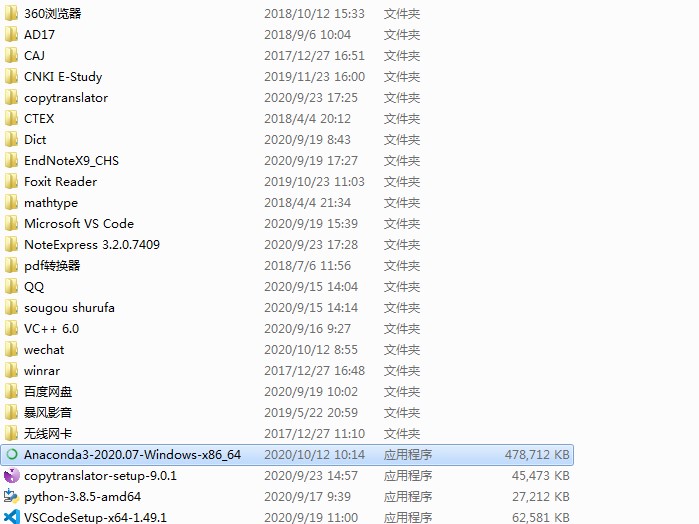699x524 pixels.
Task: Select the folder name VC++ 6.0
Action: [x=51, y=328]
